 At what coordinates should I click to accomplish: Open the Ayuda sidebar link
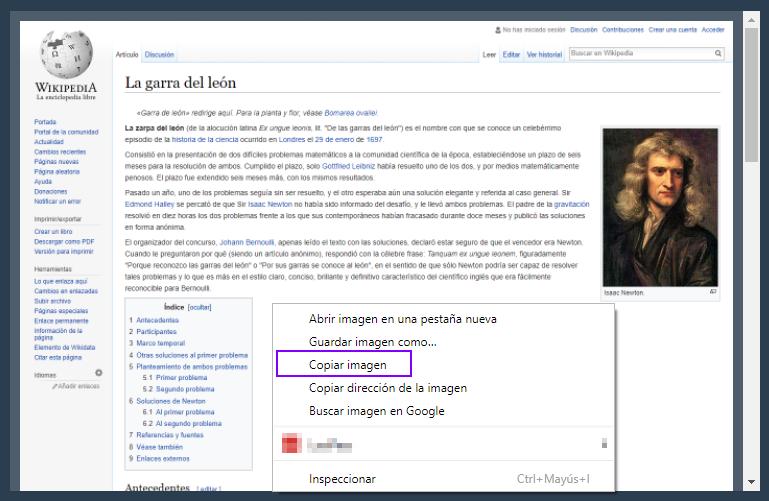pyautogui.click(x=43, y=181)
